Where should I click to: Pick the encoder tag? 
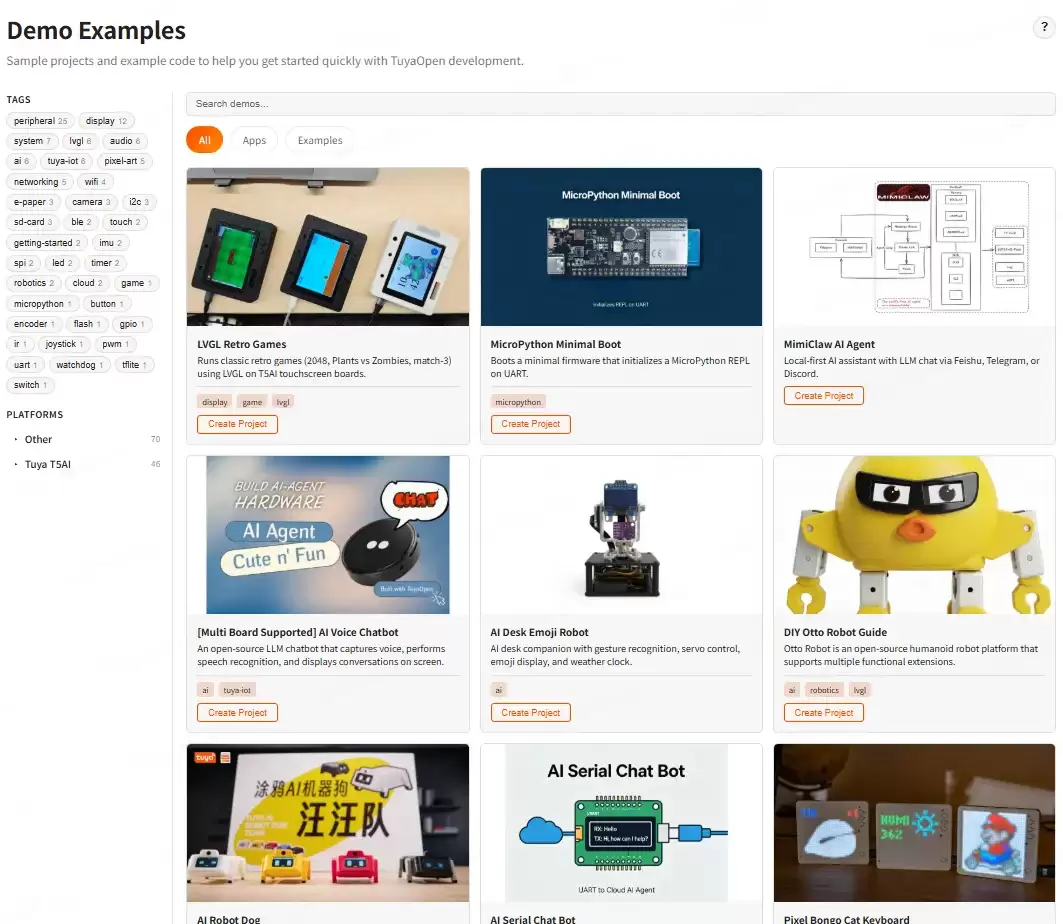pyautogui.click(x=35, y=324)
